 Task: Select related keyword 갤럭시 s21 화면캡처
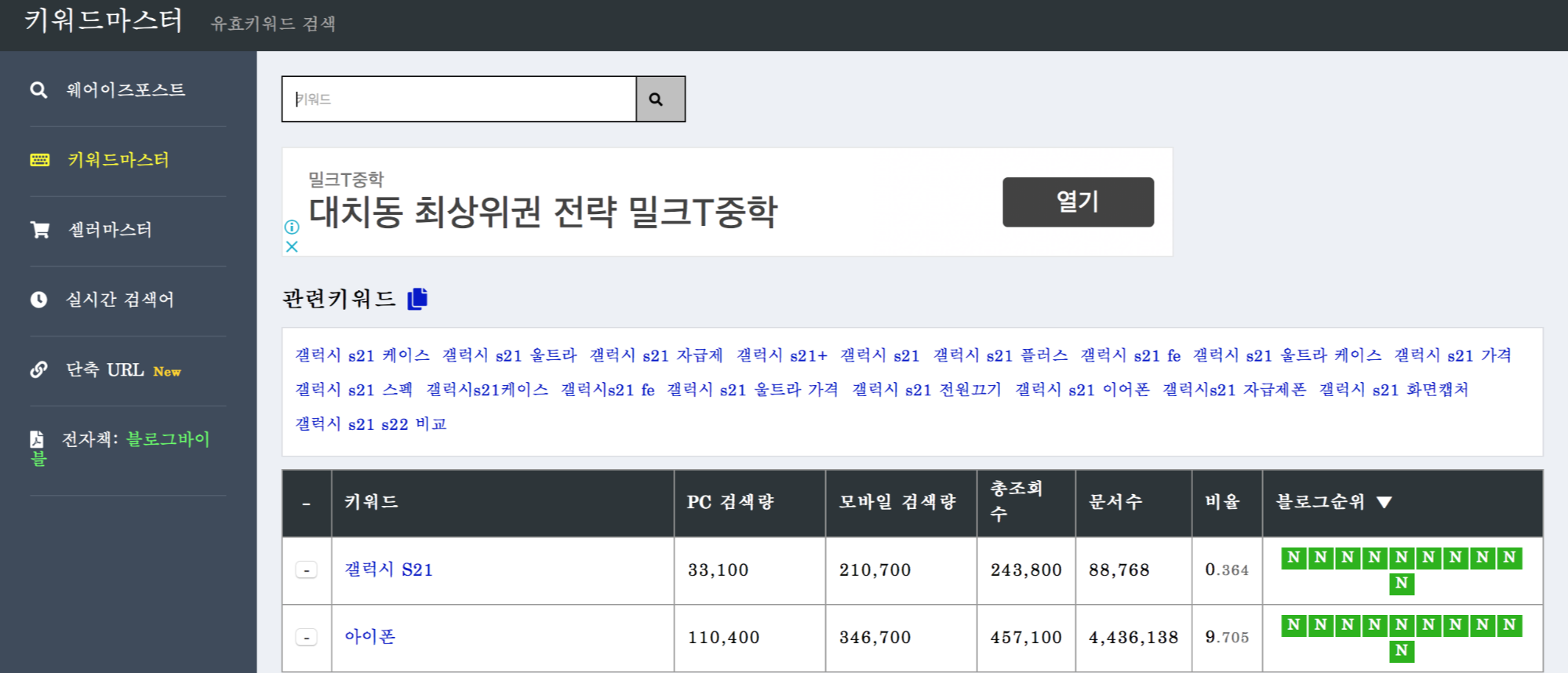click(x=1394, y=390)
